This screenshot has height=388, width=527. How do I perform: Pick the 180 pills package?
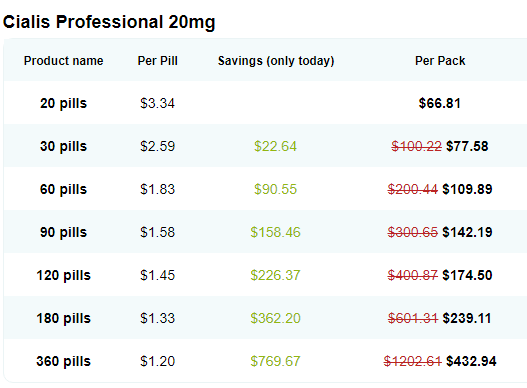point(64,318)
